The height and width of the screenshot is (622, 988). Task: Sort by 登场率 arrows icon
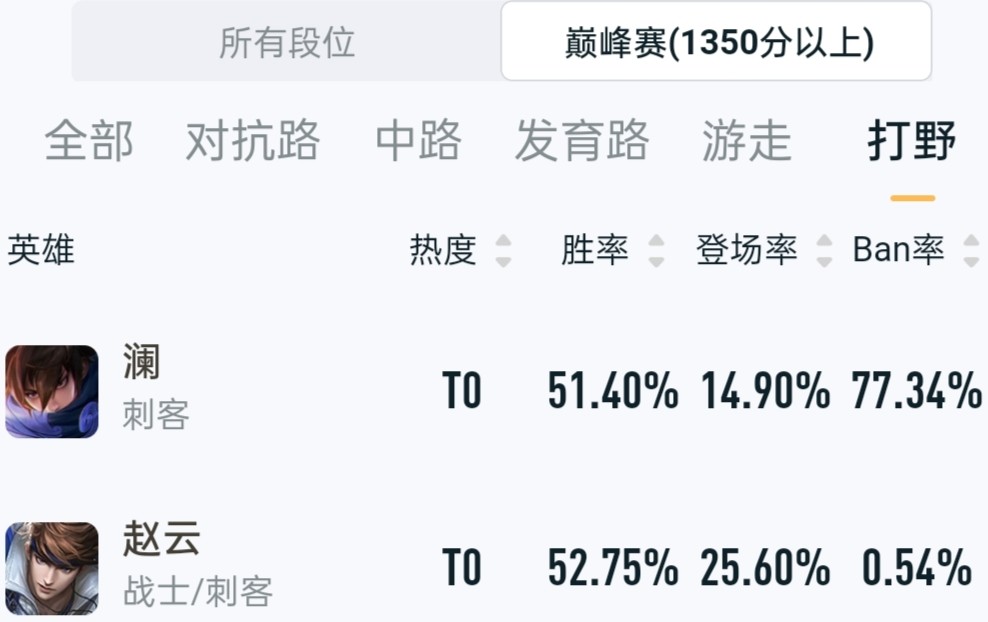point(824,250)
